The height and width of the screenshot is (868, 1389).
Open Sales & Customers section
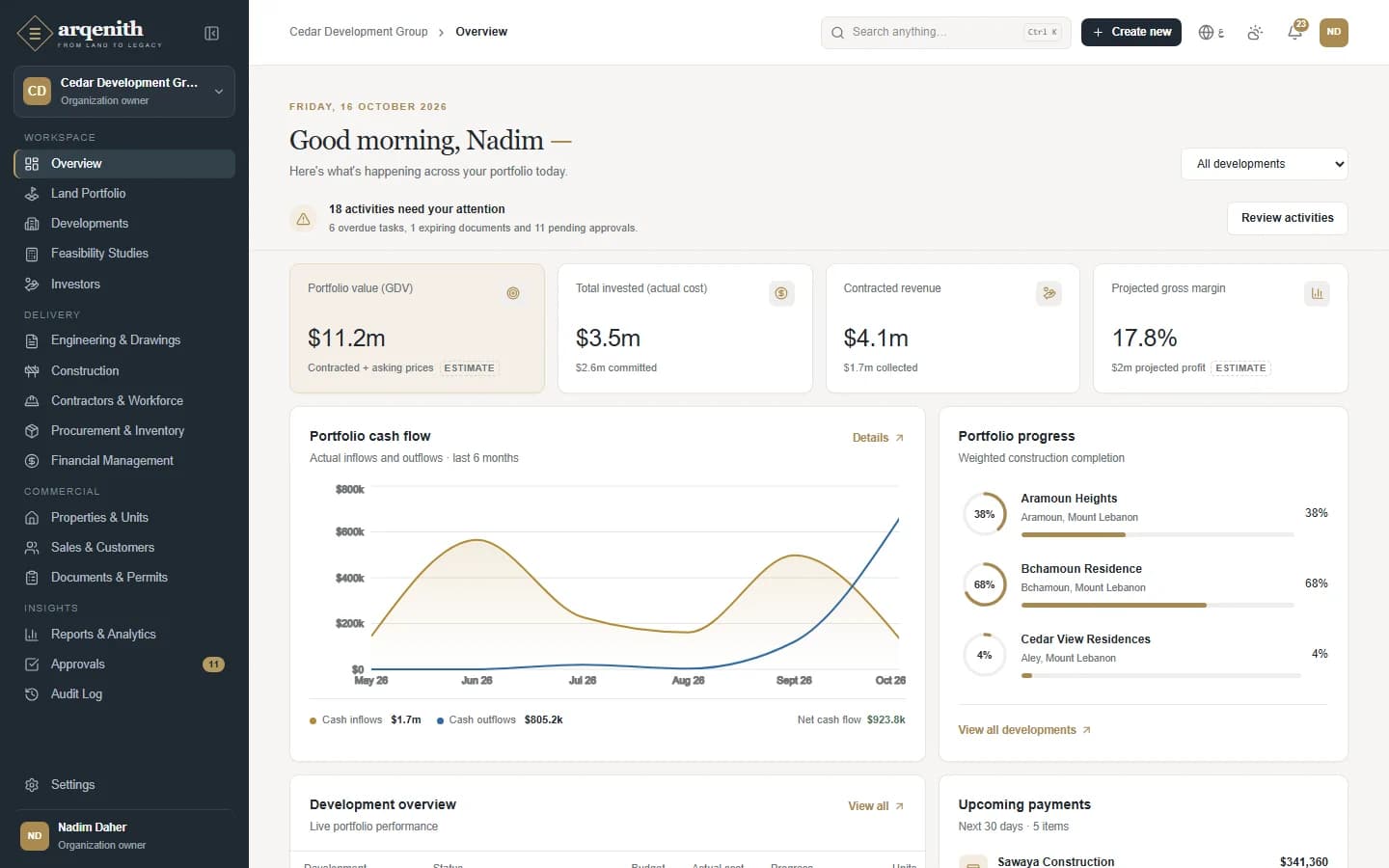click(124, 548)
